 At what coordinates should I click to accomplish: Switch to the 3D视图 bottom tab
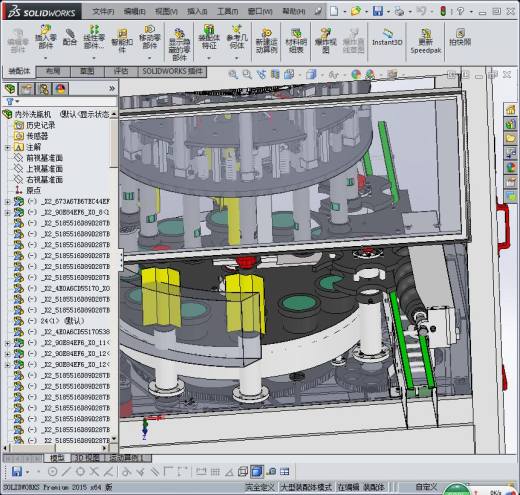88,458
